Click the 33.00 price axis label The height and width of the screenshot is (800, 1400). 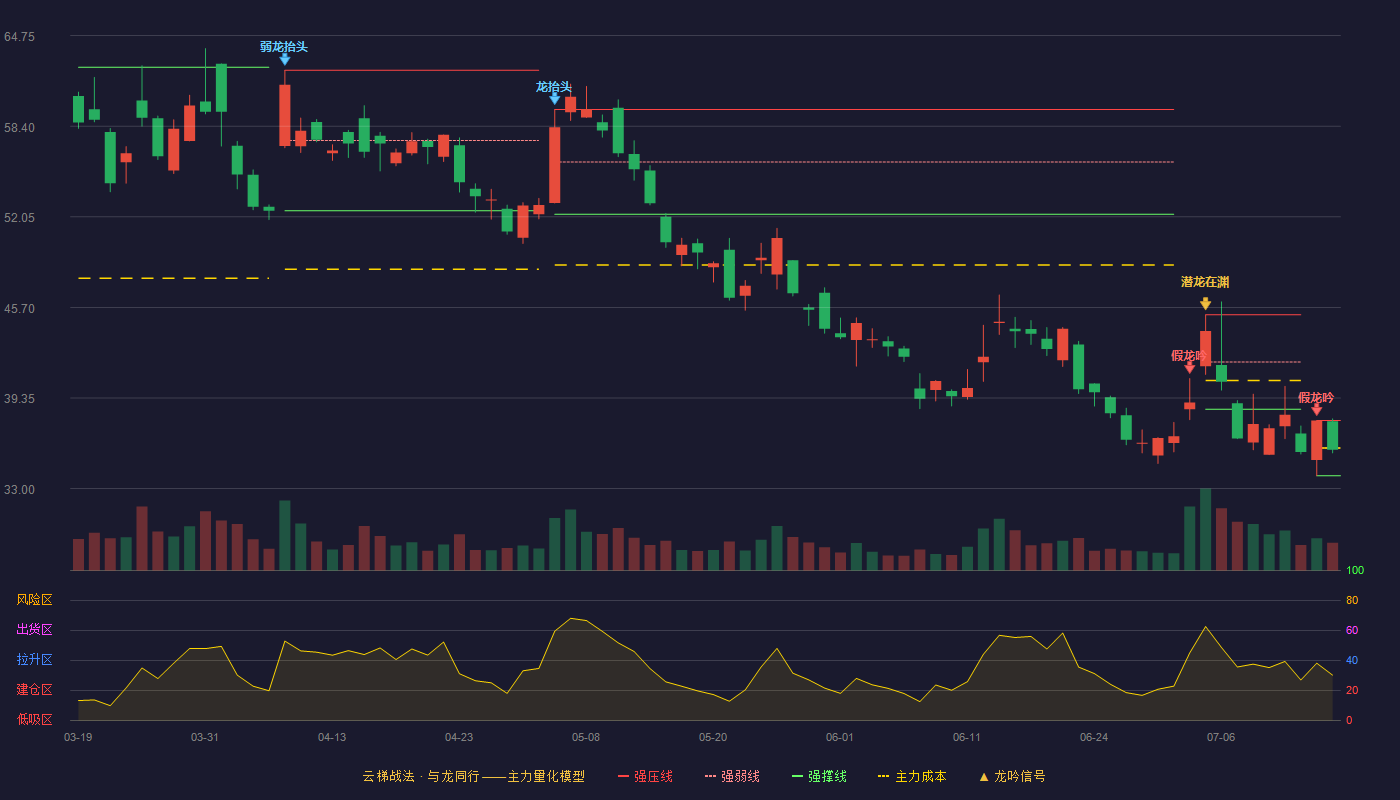[x=19, y=490]
